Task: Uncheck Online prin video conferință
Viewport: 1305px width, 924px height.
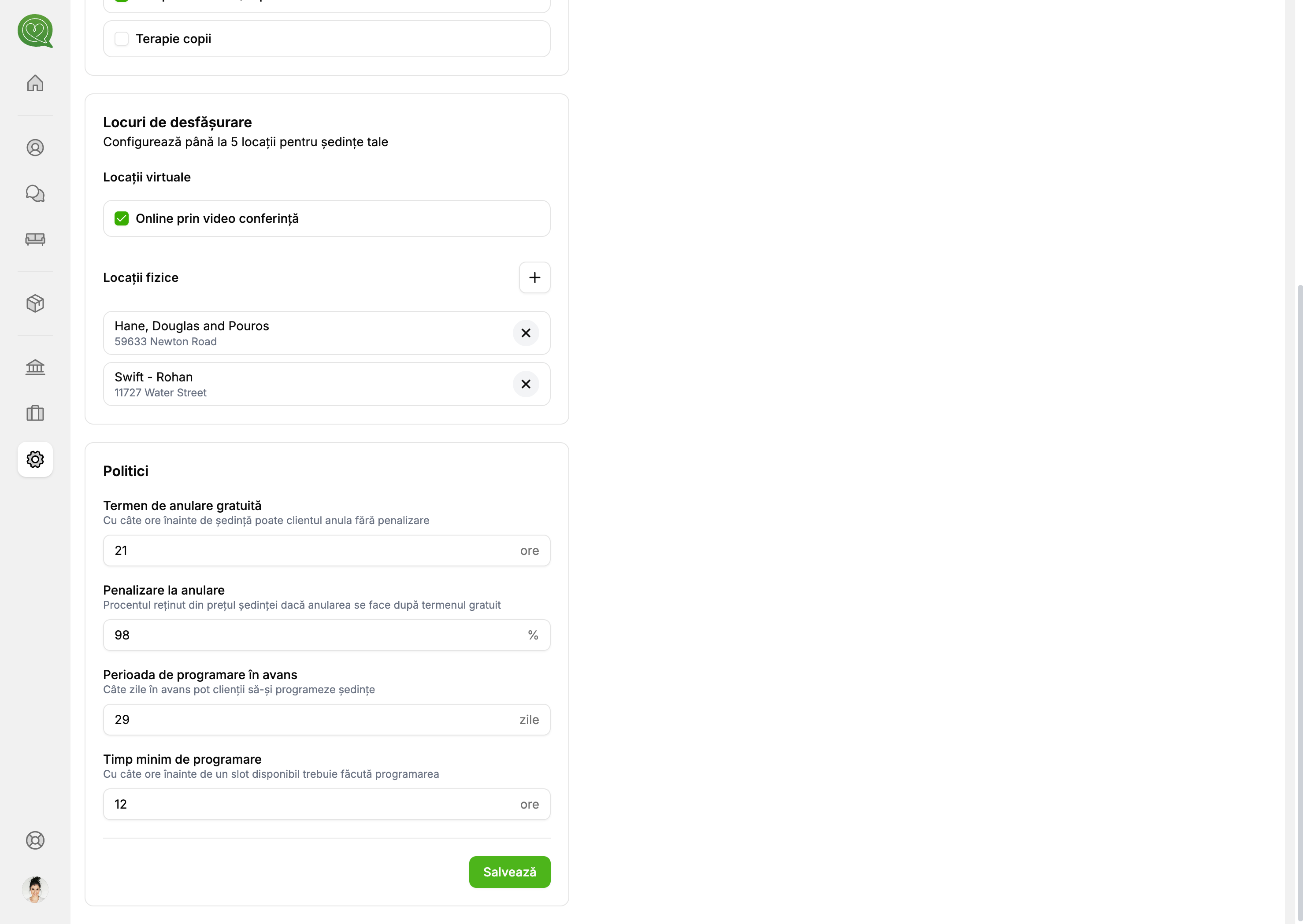Action: point(122,218)
